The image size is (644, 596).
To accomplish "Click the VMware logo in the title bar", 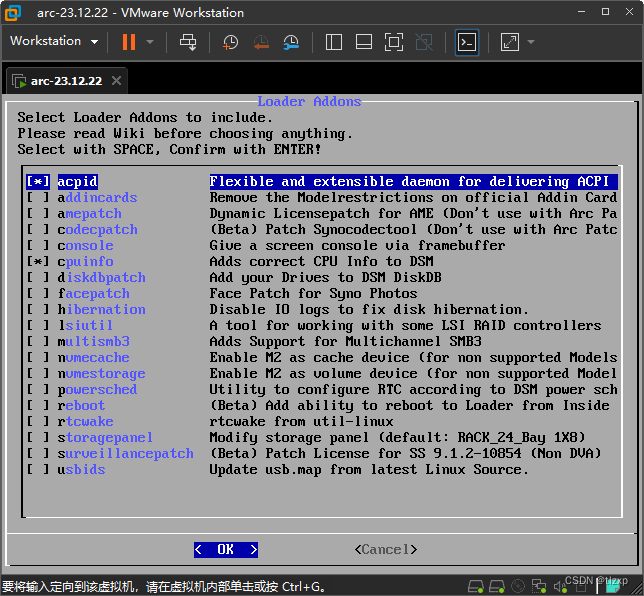I will (x=13, y=12).
